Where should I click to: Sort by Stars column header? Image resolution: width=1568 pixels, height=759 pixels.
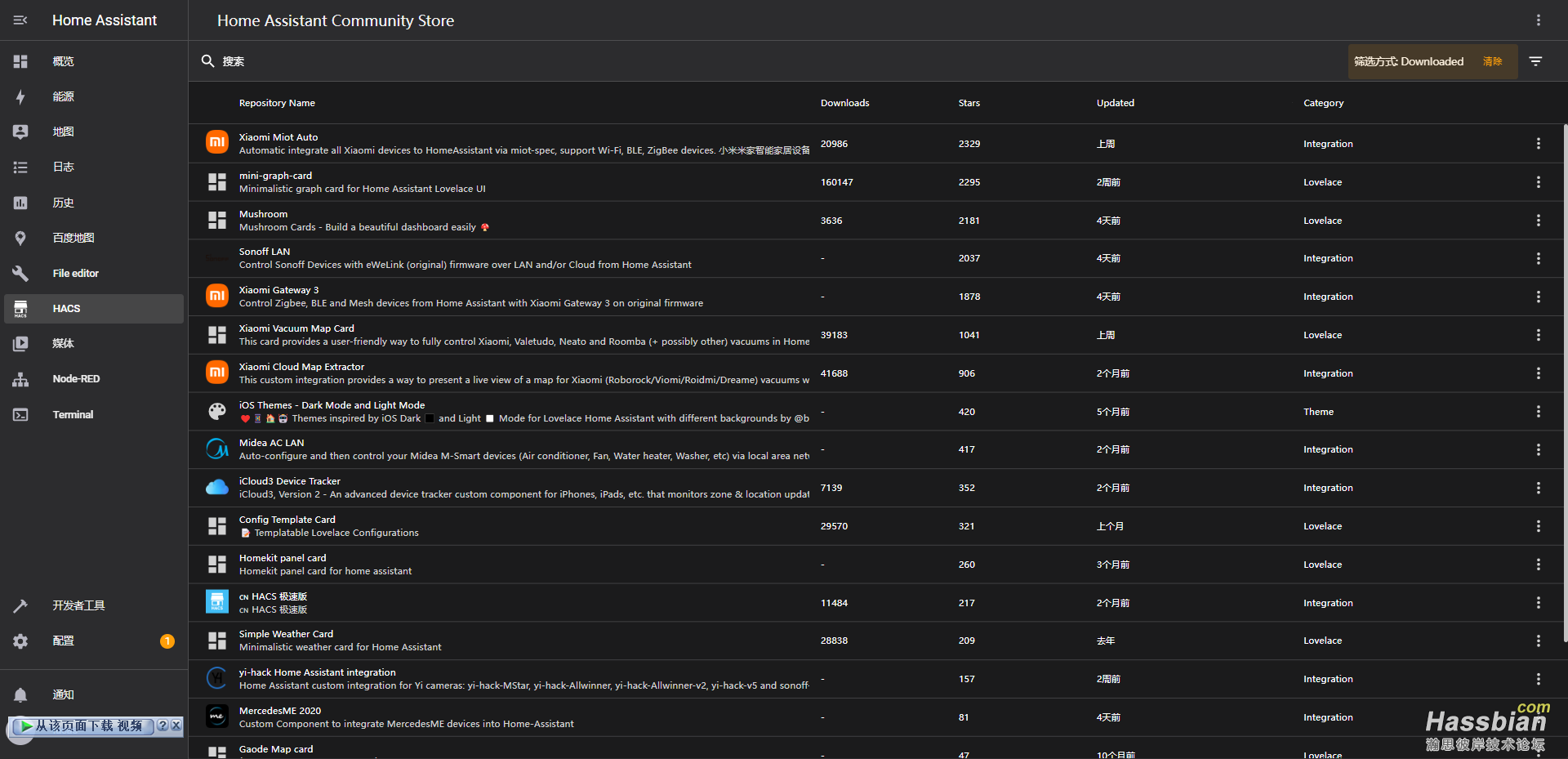tap(969, 103)
